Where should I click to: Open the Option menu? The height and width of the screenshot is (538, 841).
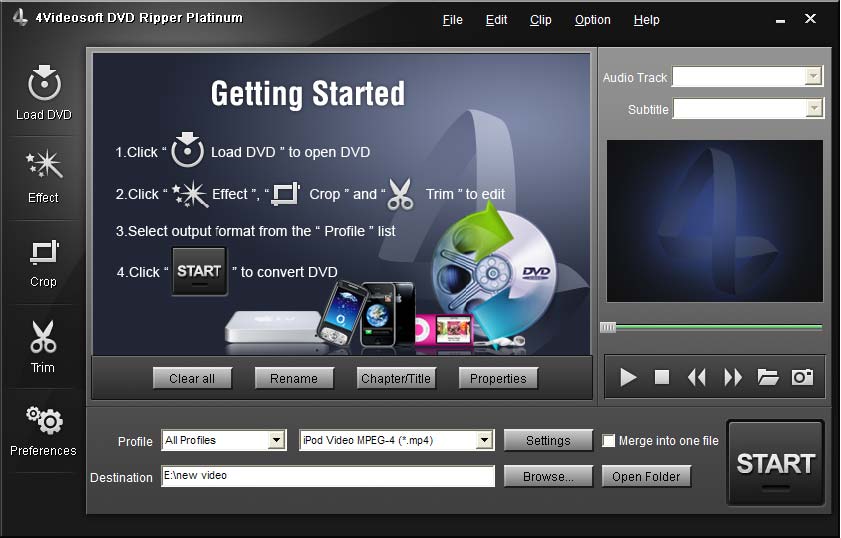(x=592, y=20)
